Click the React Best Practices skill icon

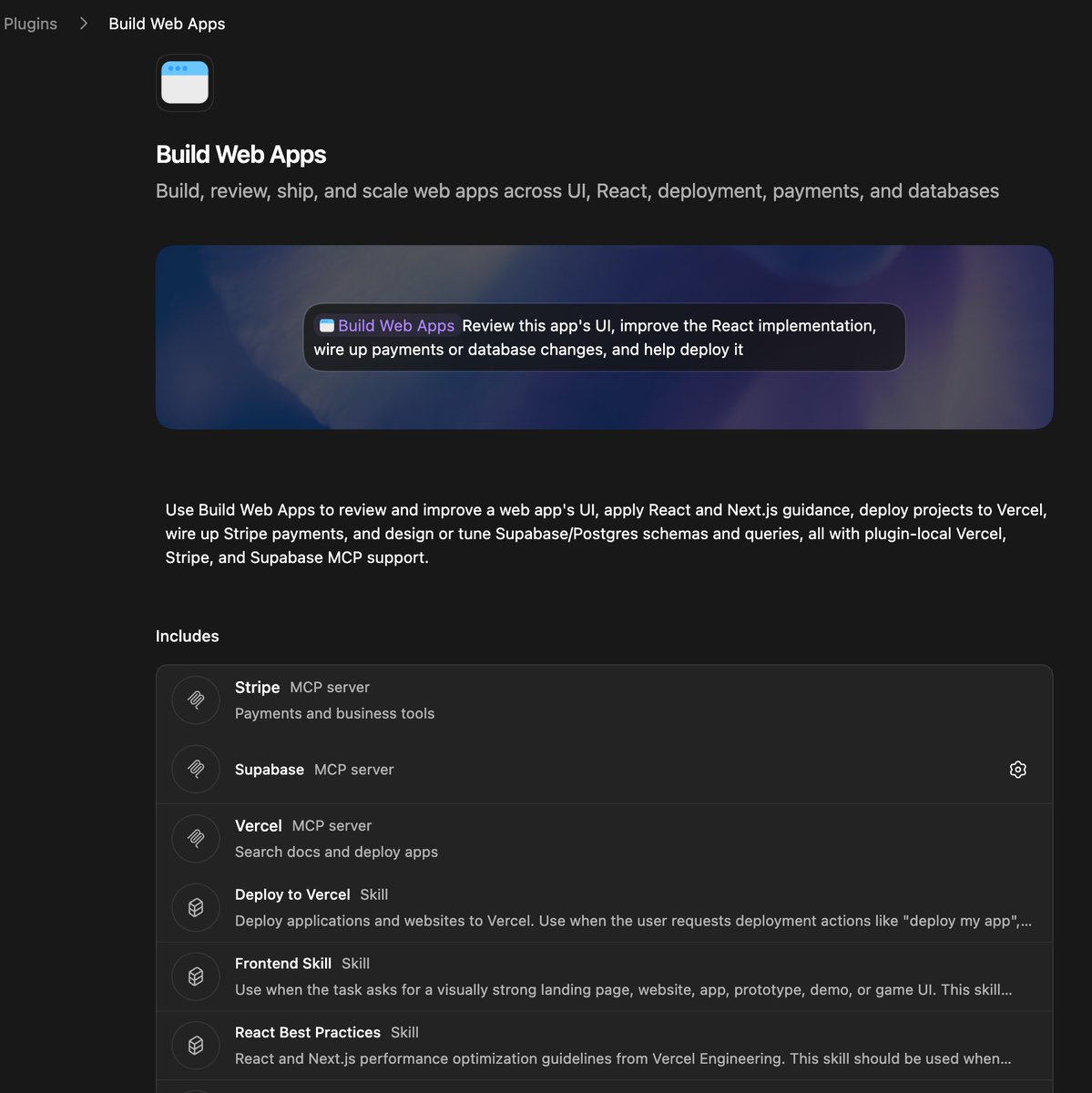pyautogui.click(x=196, y=1046)
